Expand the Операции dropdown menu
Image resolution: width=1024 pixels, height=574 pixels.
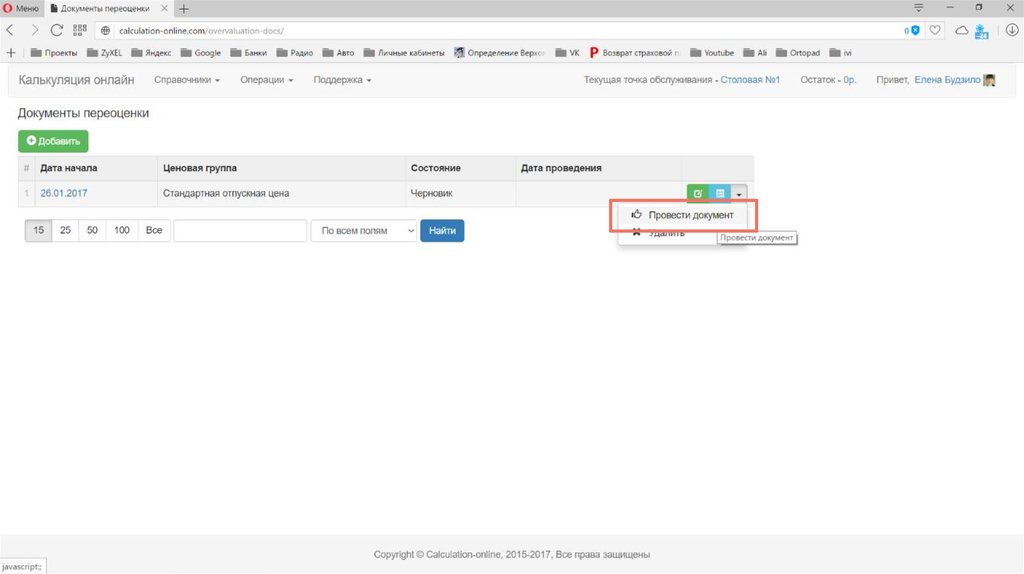[266, 80]
